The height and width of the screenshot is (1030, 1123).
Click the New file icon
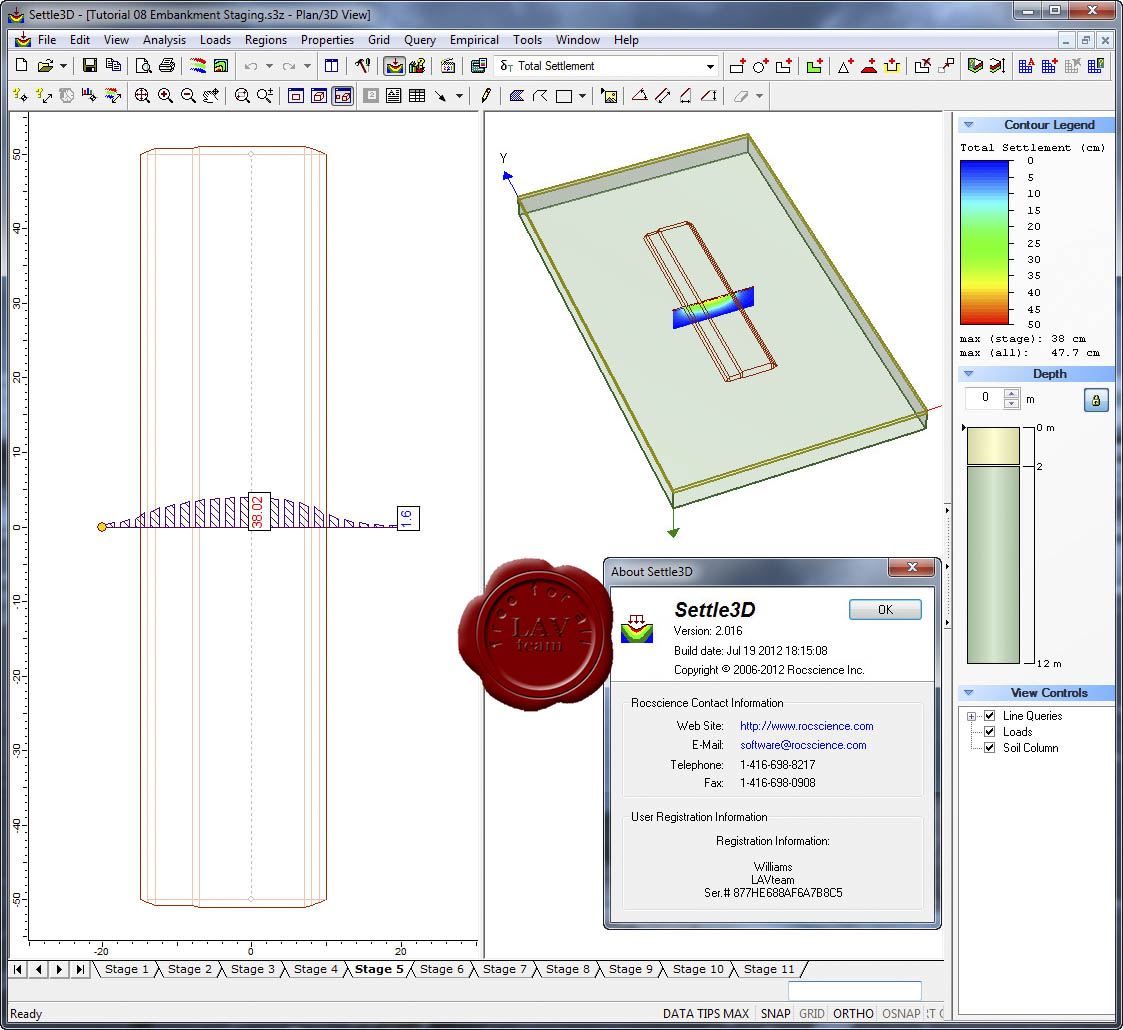(21, 66)
